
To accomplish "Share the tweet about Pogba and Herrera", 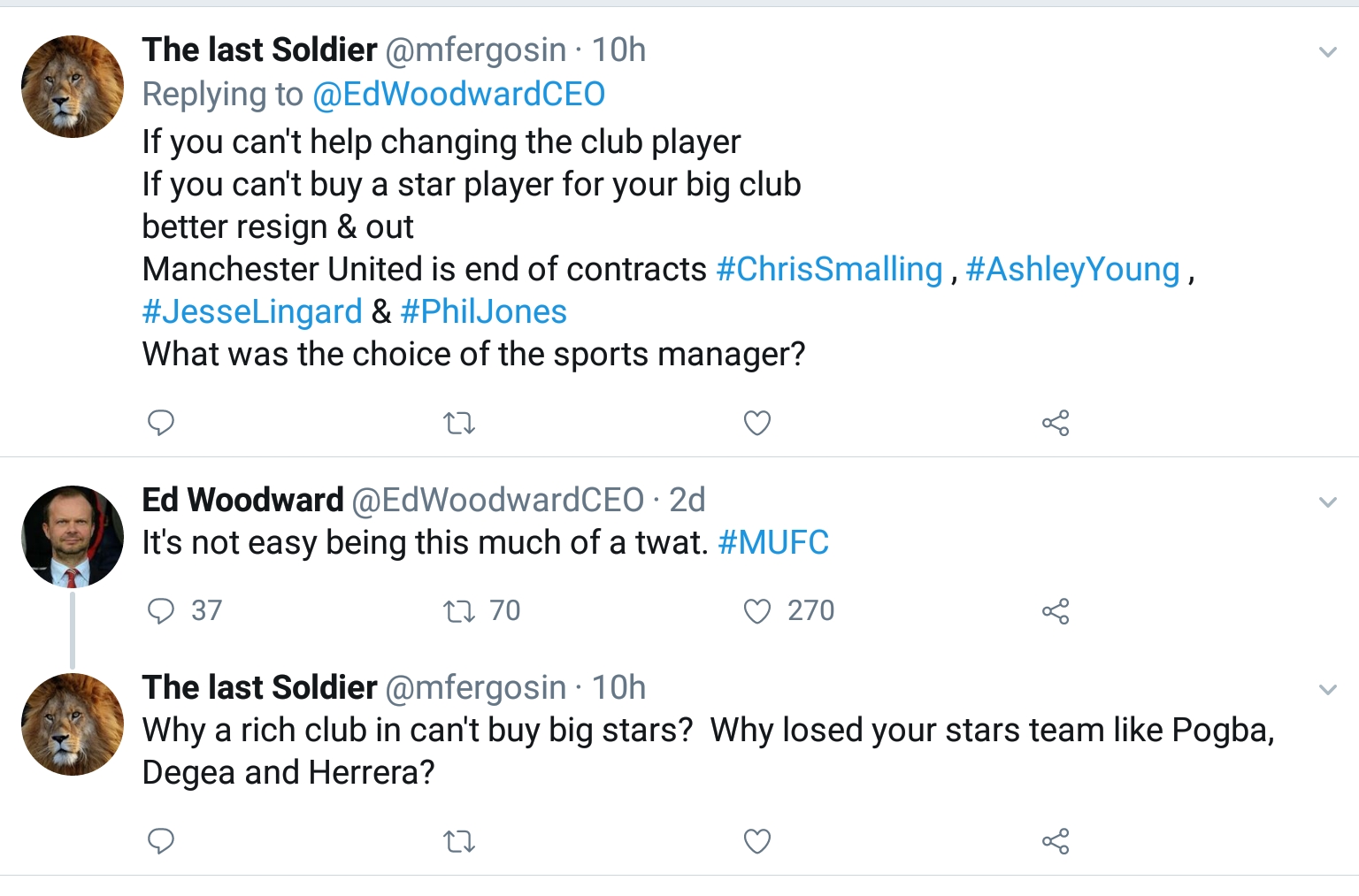I will coord(1056,841).
